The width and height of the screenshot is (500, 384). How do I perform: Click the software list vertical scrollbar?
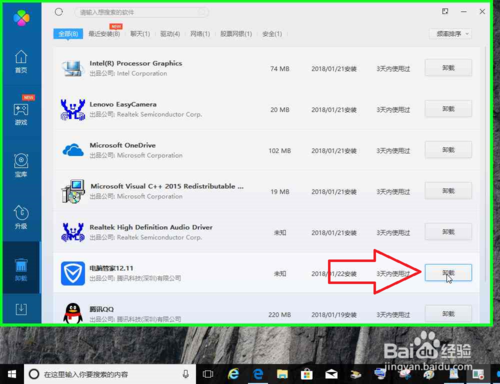click(x=485, y=165)
